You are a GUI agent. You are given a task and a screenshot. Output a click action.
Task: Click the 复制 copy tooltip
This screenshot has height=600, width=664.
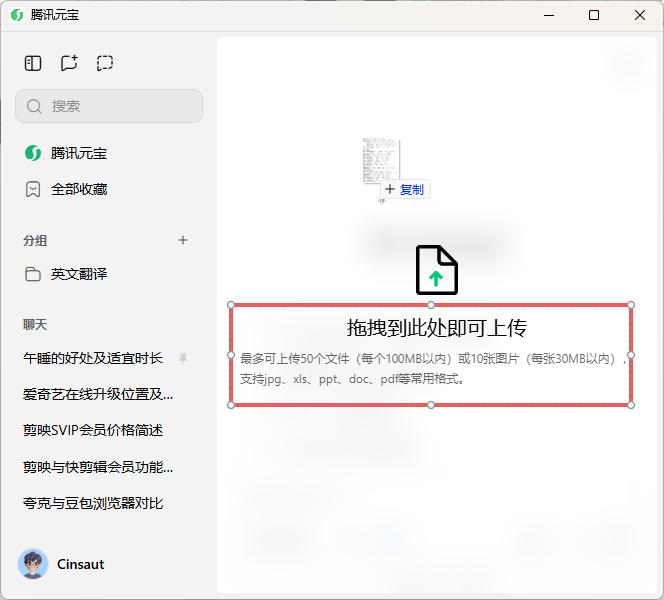(405, 189)
